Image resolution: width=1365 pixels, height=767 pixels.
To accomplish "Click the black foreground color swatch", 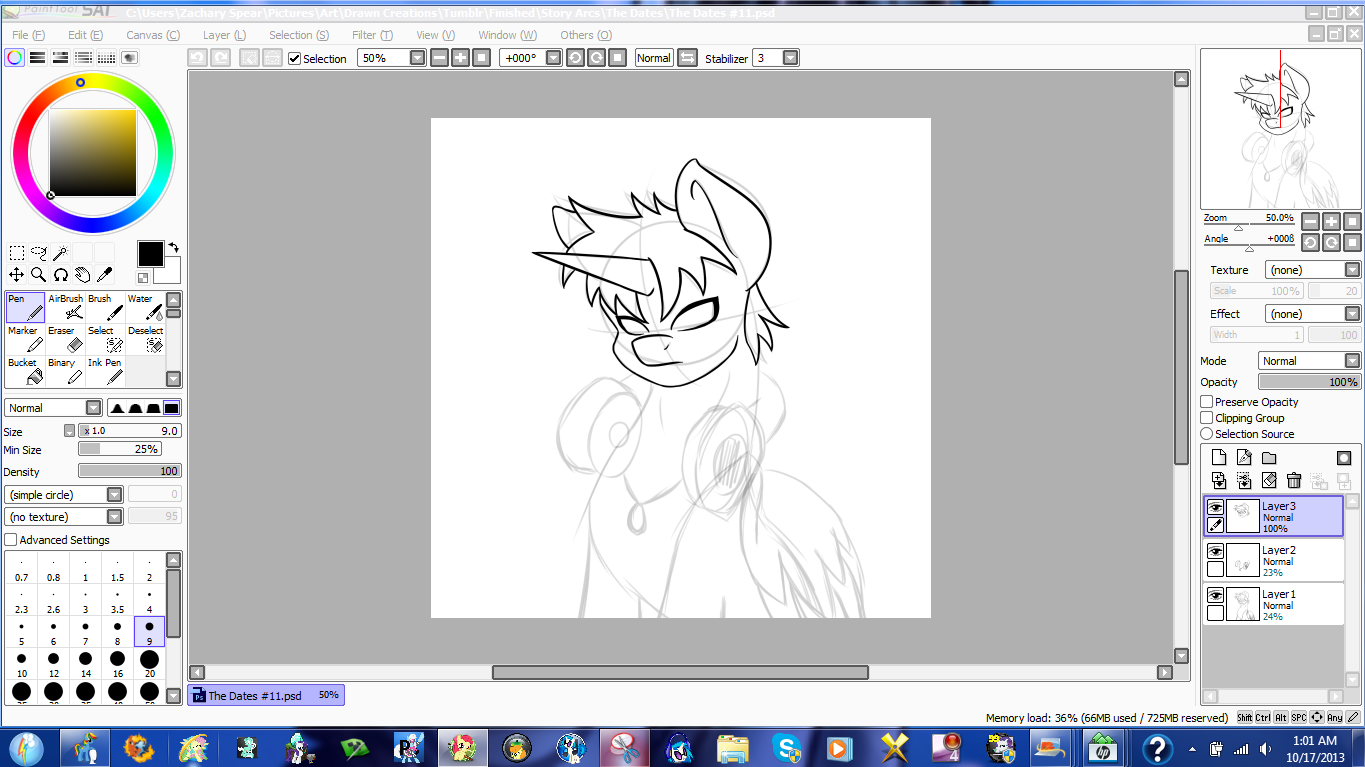I will pyautogui.click(x=150, y=253).
